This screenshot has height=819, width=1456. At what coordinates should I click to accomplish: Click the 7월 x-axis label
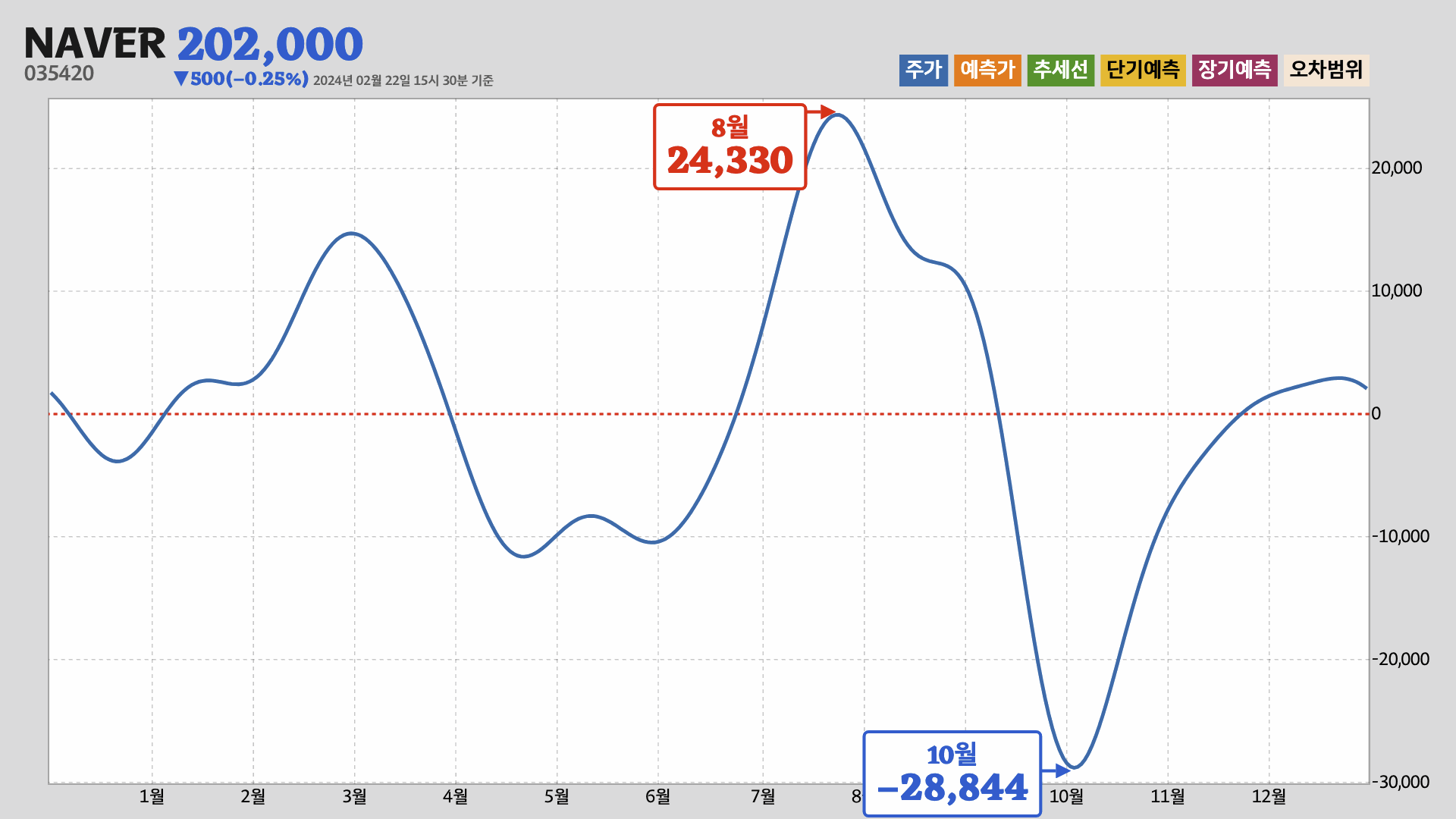point(763,796)
